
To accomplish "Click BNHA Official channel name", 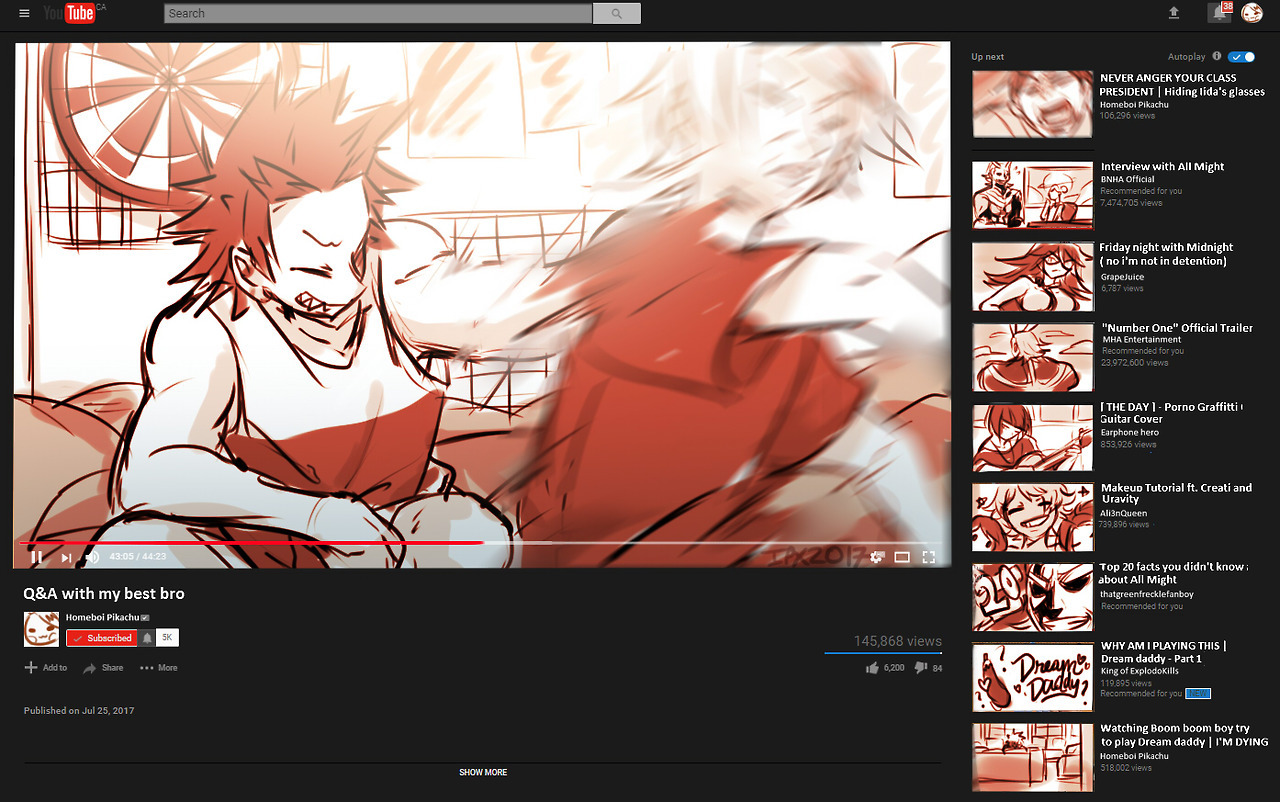I will (1128, 179).
